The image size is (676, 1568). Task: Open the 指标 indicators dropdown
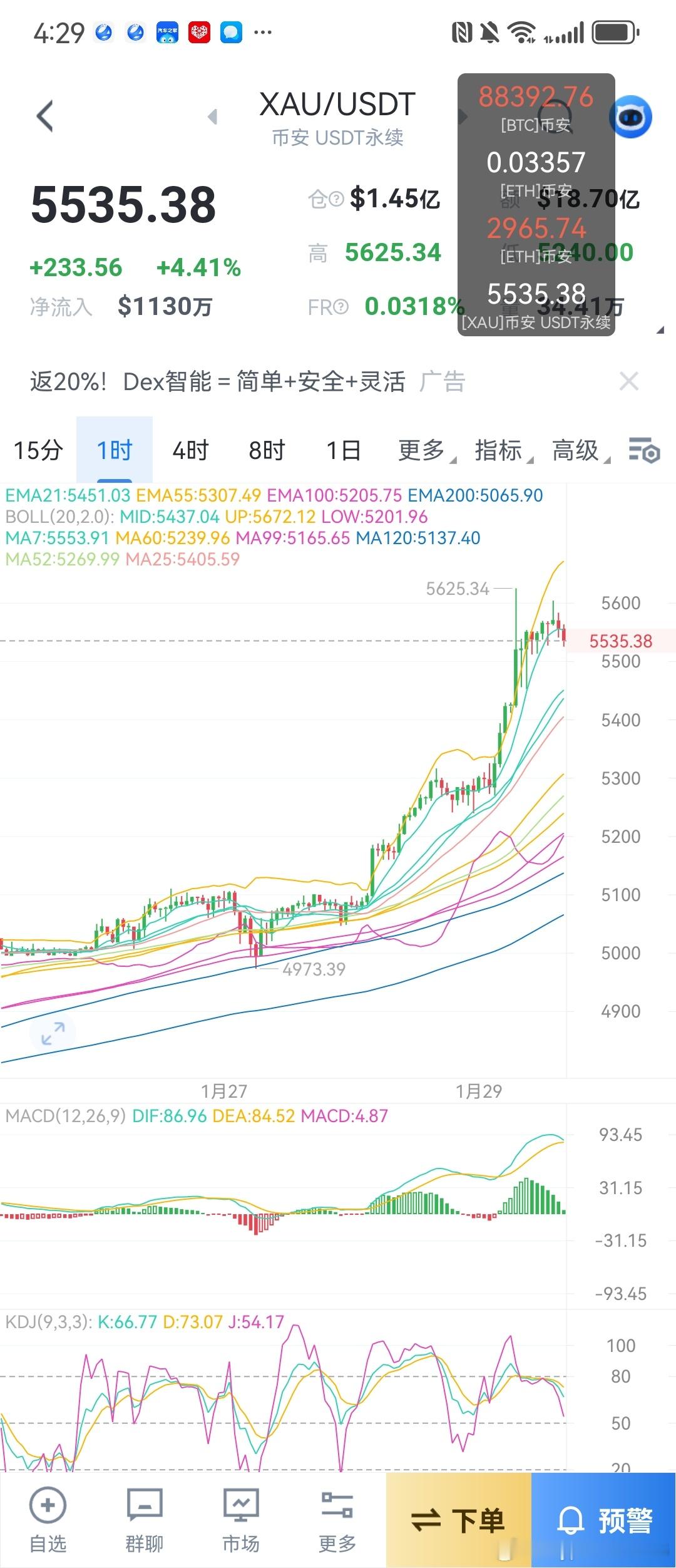click(503, 450)
